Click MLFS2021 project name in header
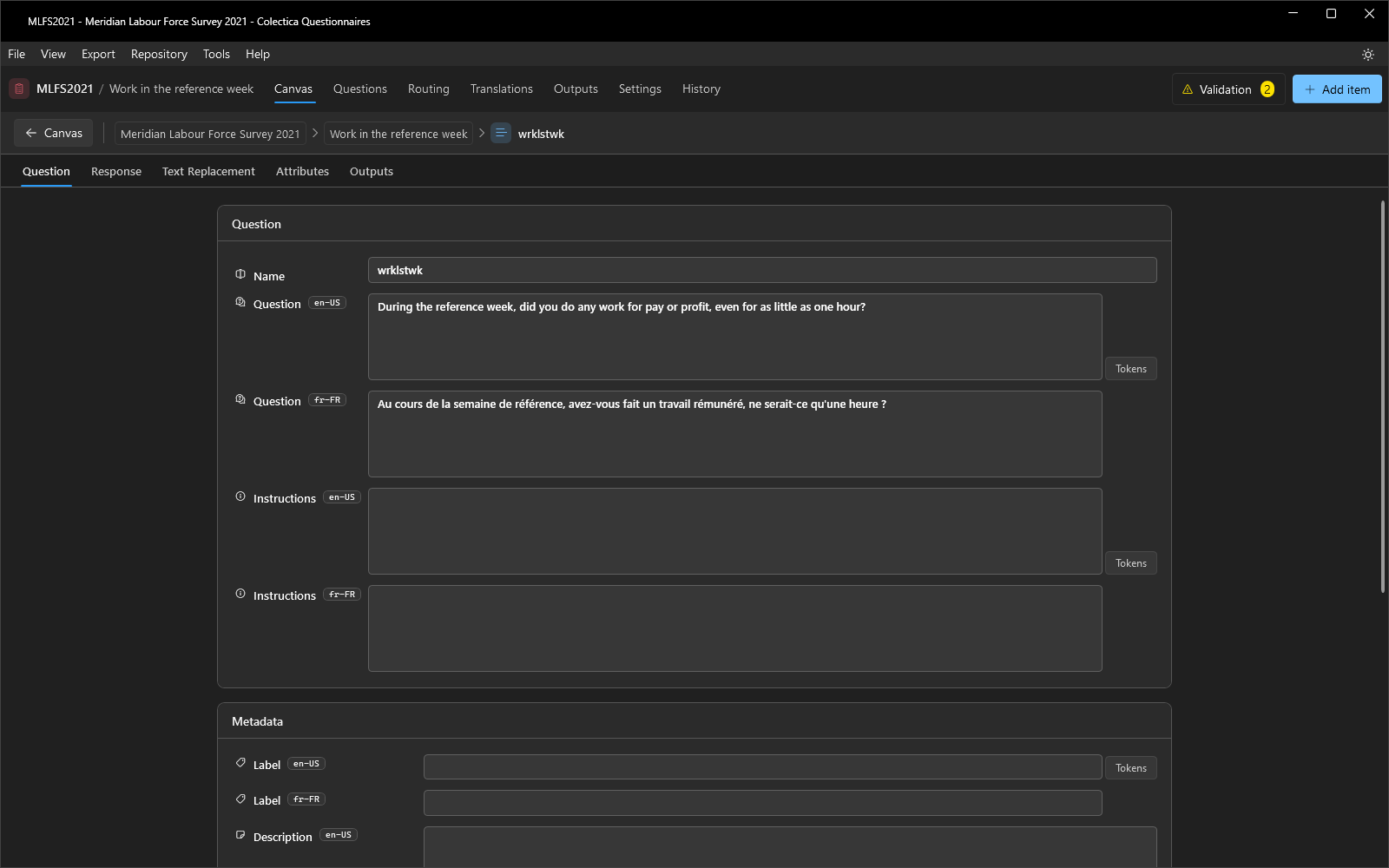This screenshot has width=1389, height=868. click(64, 89)
